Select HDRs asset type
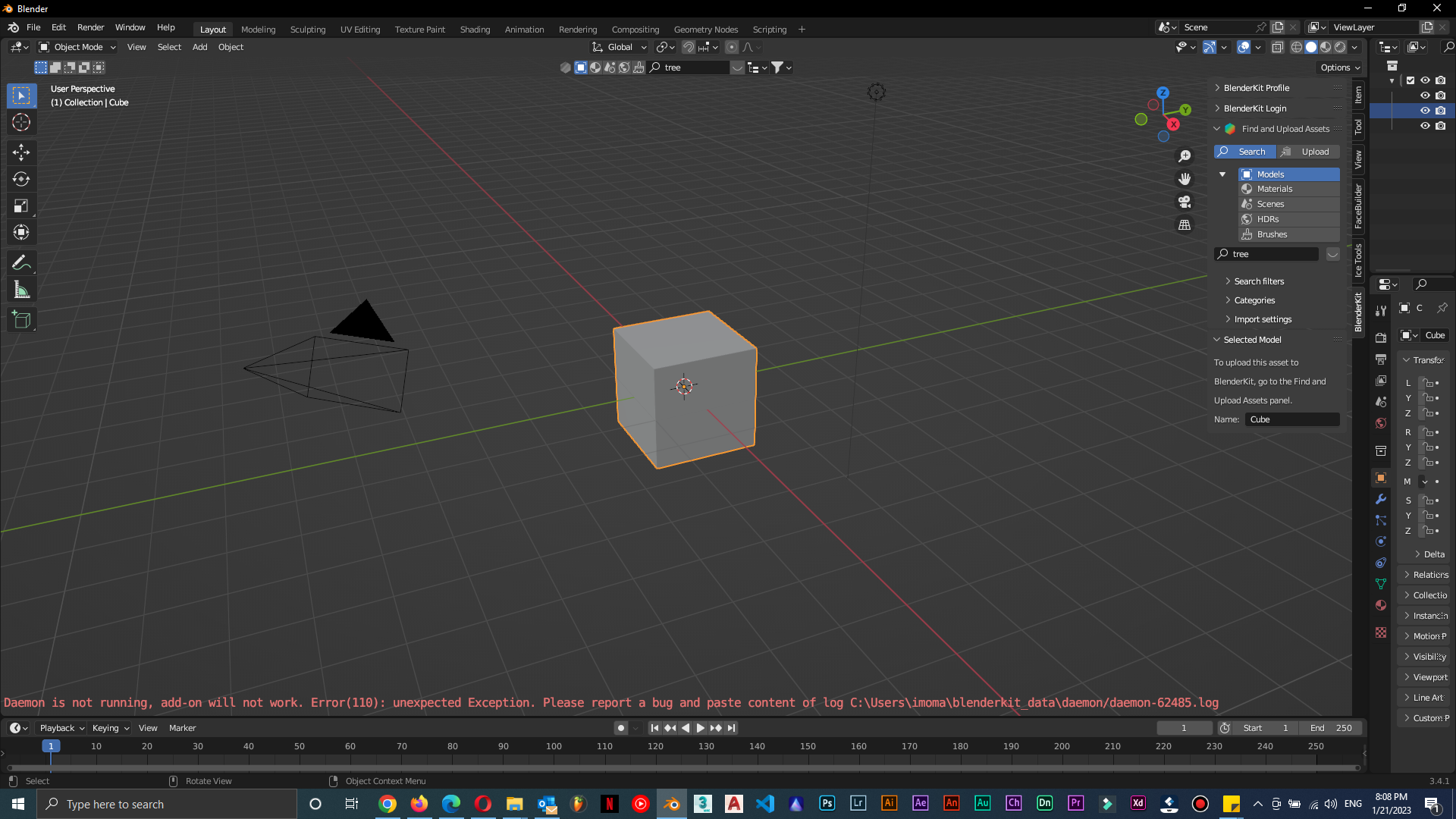The height and width of the screenshot is (819, 1456). click(x=1289, y=219)
